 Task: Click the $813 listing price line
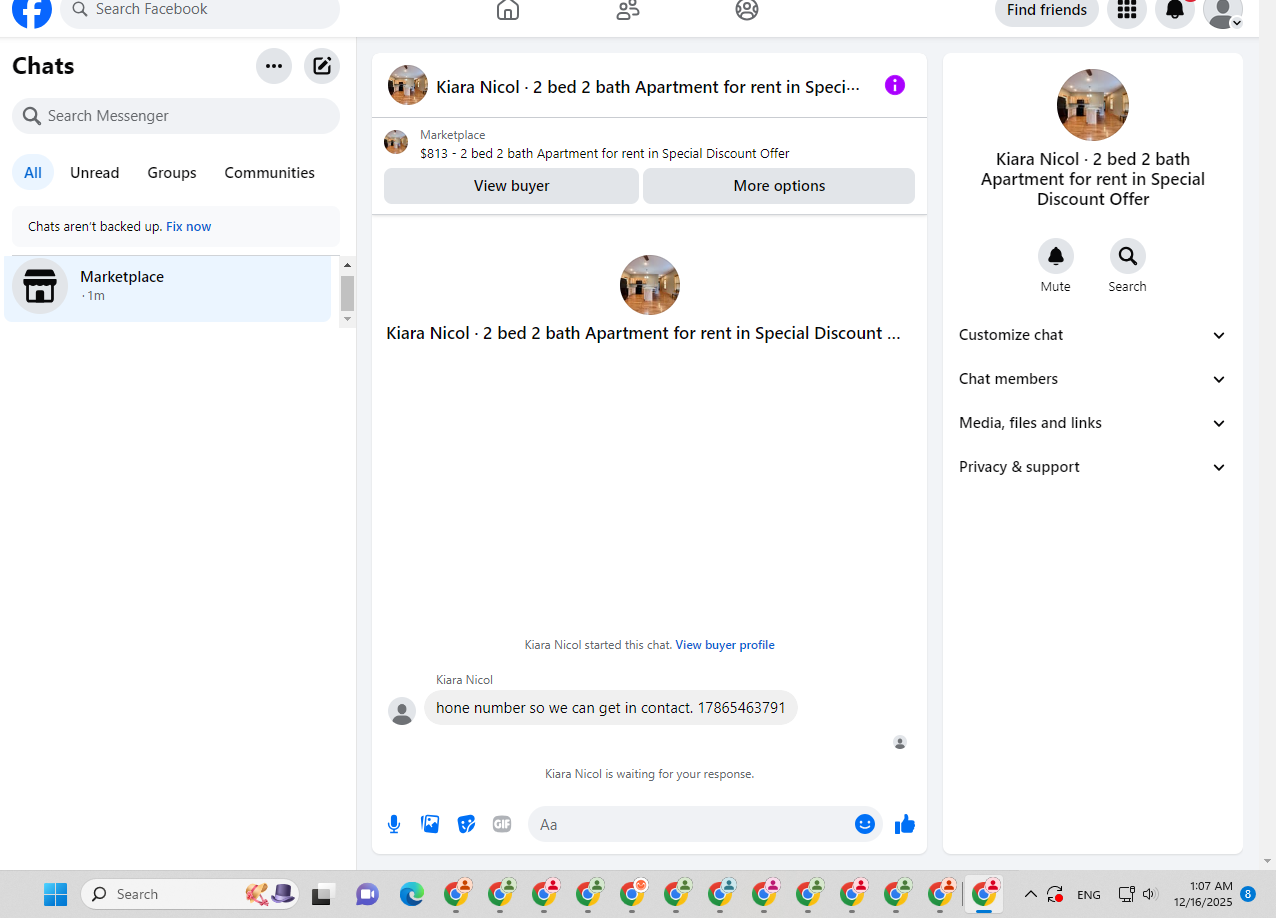(x=605, y=154)
